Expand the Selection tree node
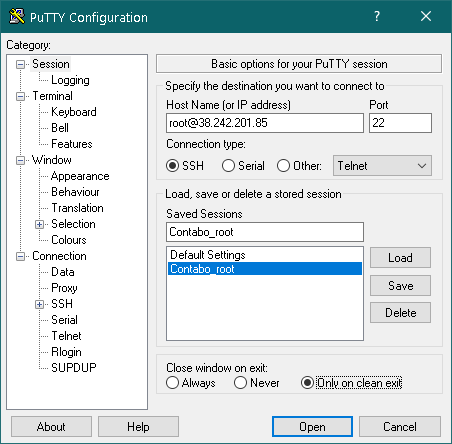 (39, 224)
